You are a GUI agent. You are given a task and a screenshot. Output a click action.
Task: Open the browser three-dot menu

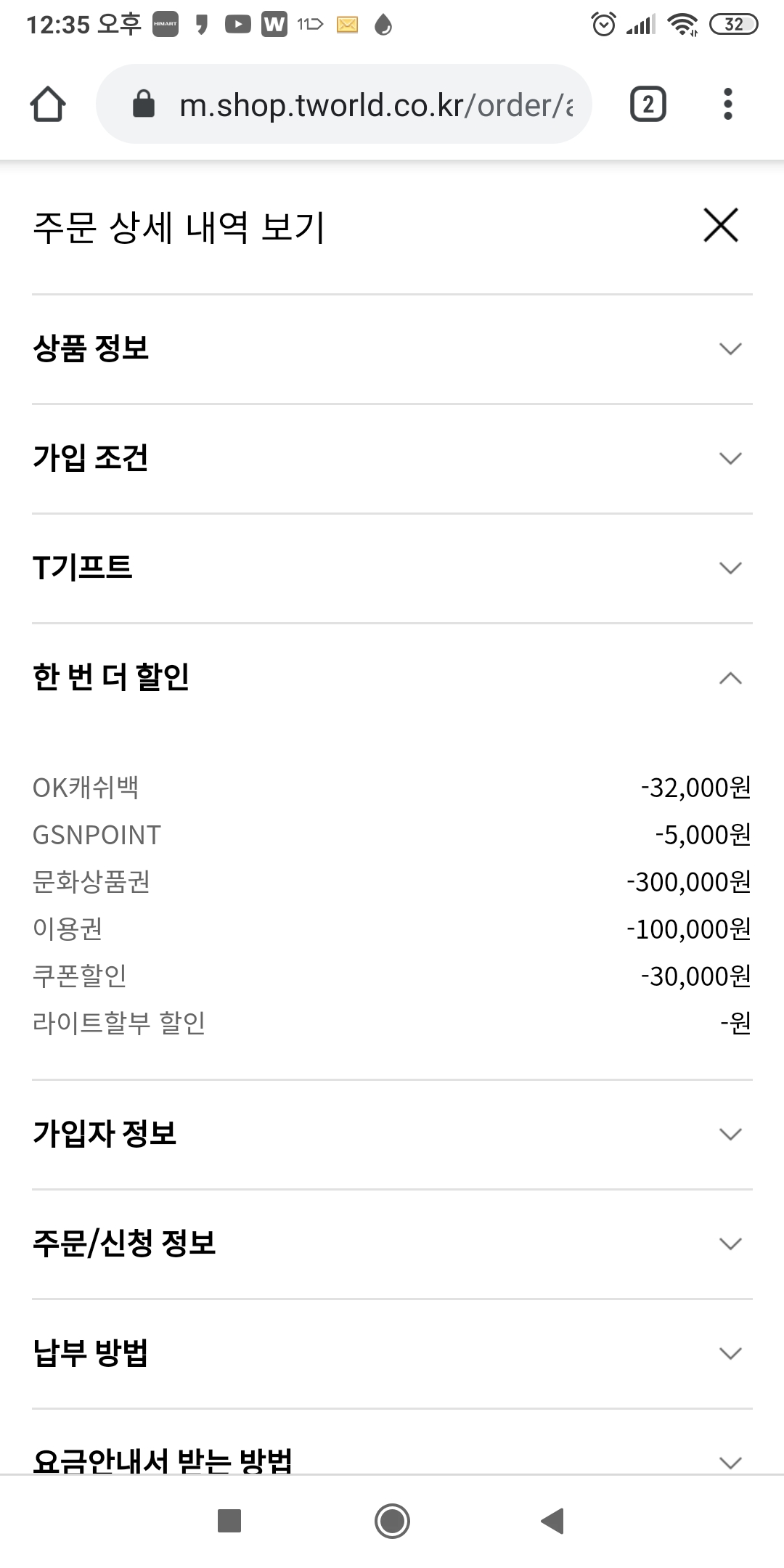pos(728,105)
